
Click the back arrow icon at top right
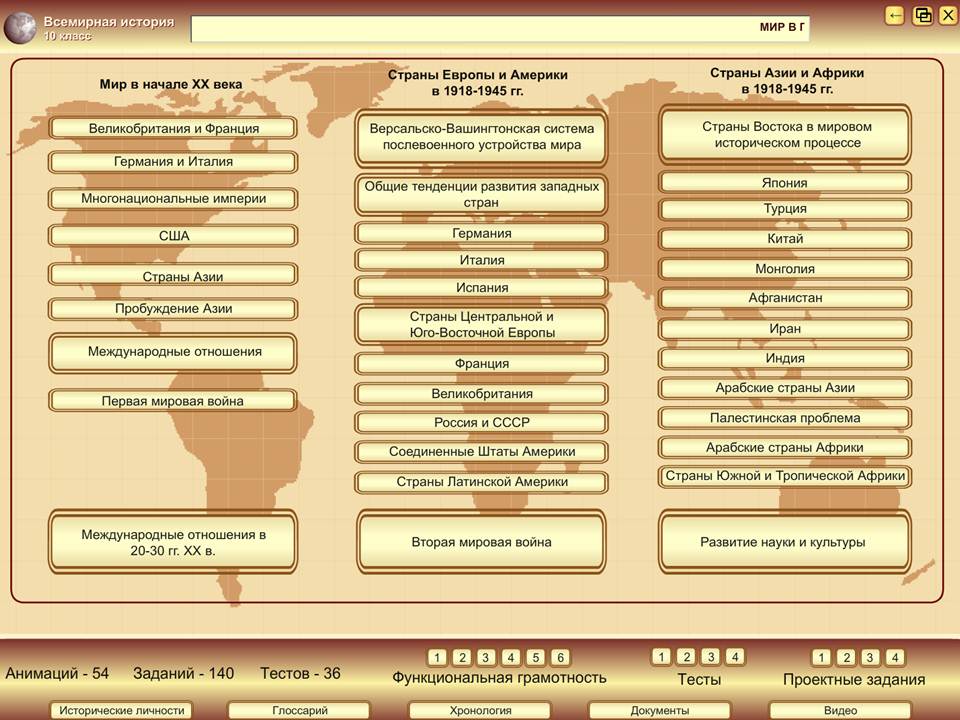click(894, 15)
